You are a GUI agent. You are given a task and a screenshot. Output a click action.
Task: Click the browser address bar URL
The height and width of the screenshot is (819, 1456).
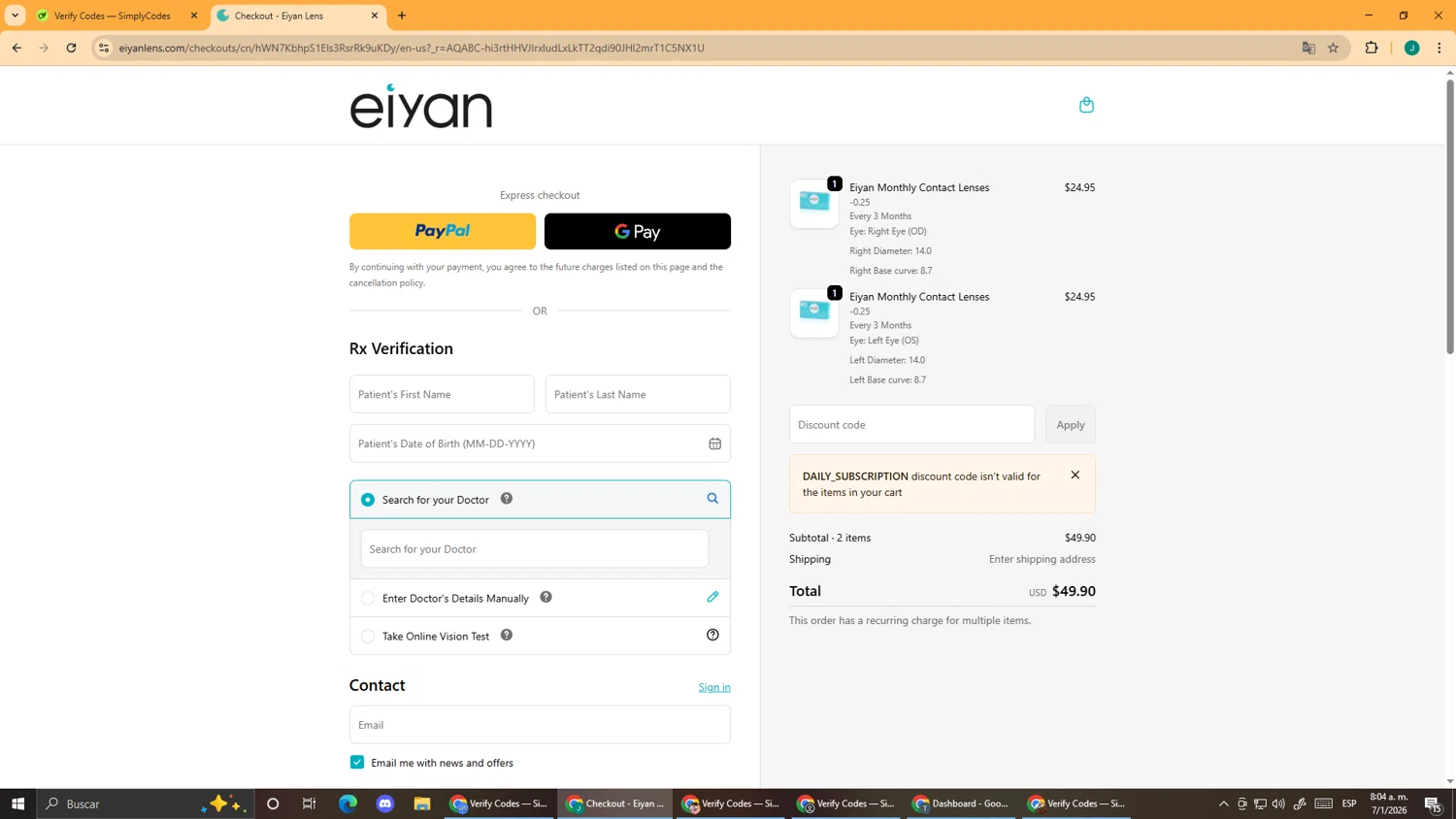(412, 48)
